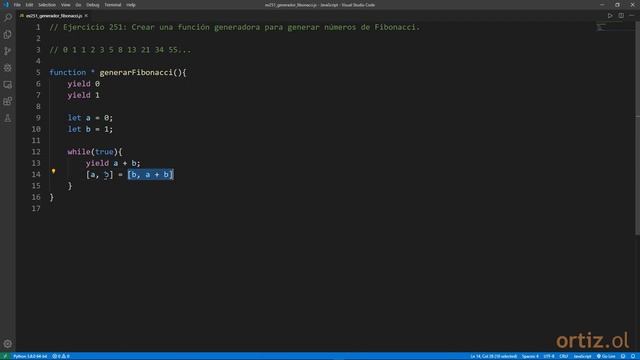The width and height of the screenshot is (640, 360).
Task: Open the View menu
Action: click(x=66, y=5)
